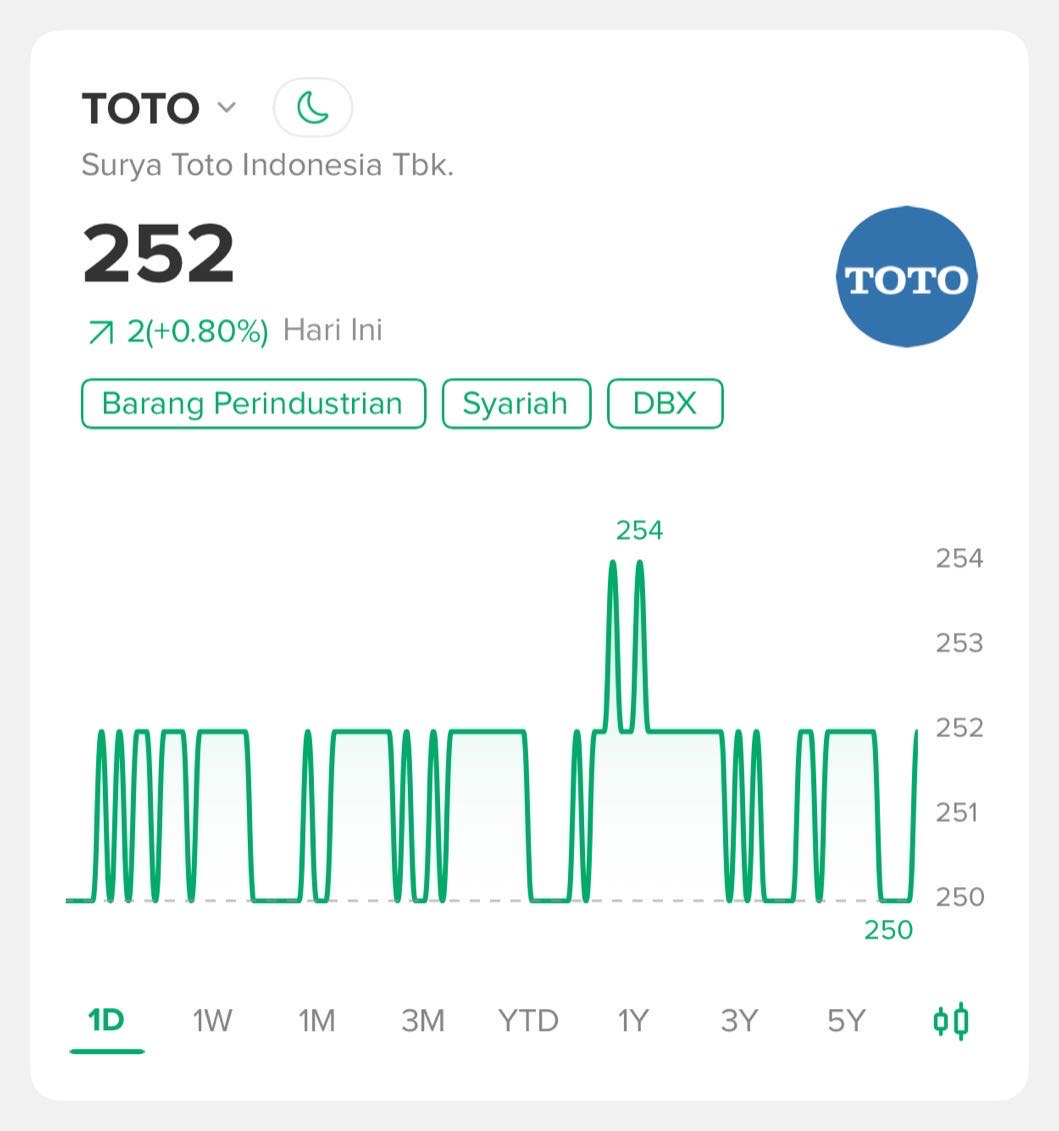Show year-to-date YTD chart
1059x1131 pixels.
click(528, 1021)
